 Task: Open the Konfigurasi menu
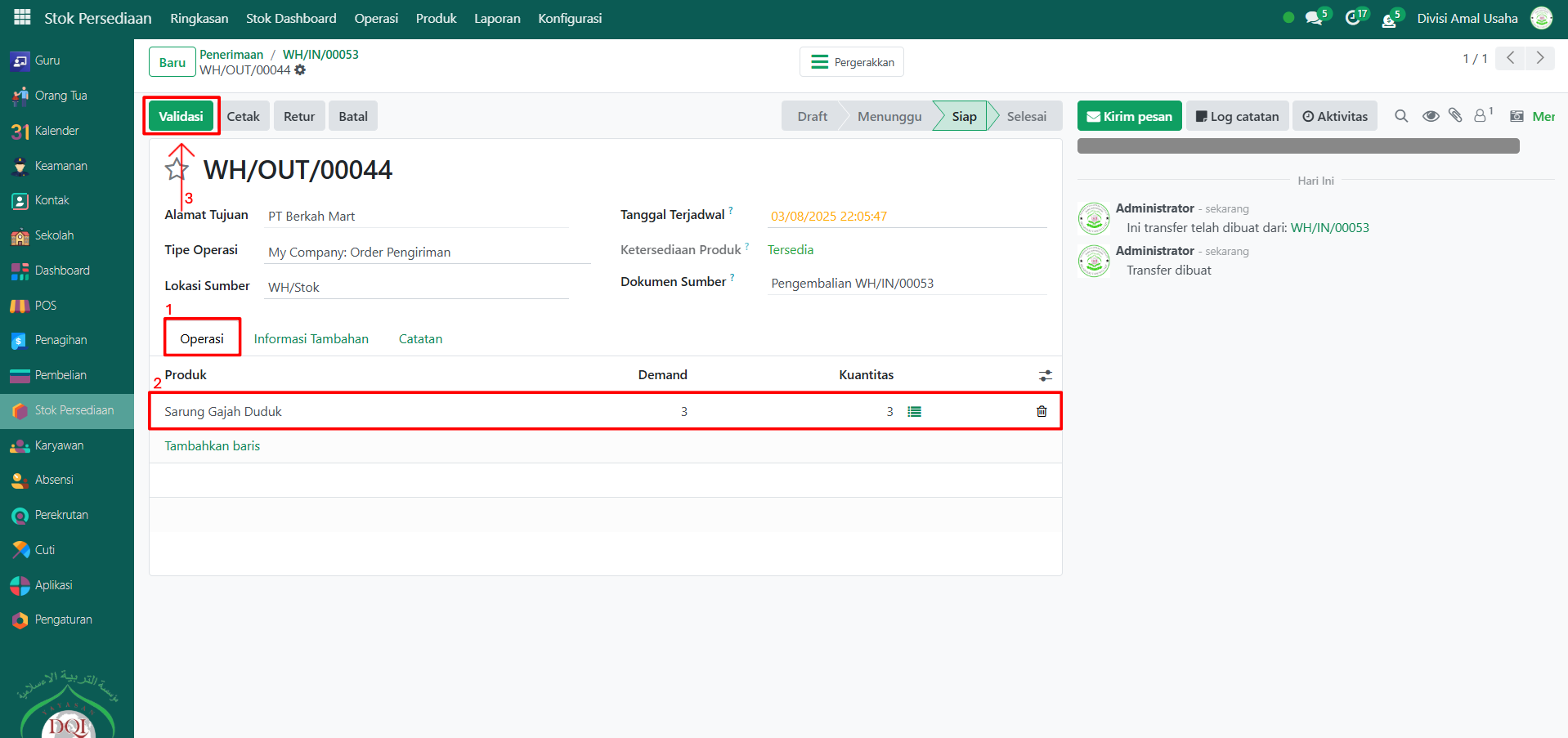tap(570, 18)
